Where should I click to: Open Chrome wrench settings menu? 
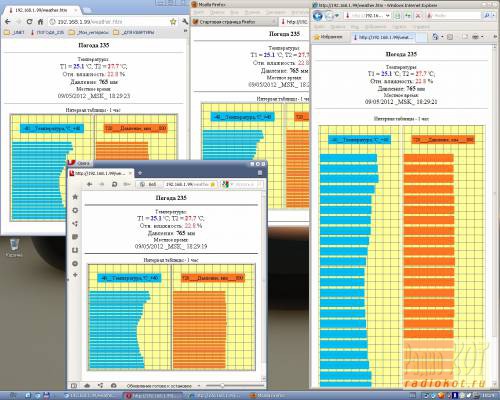(x=185, y=22)
